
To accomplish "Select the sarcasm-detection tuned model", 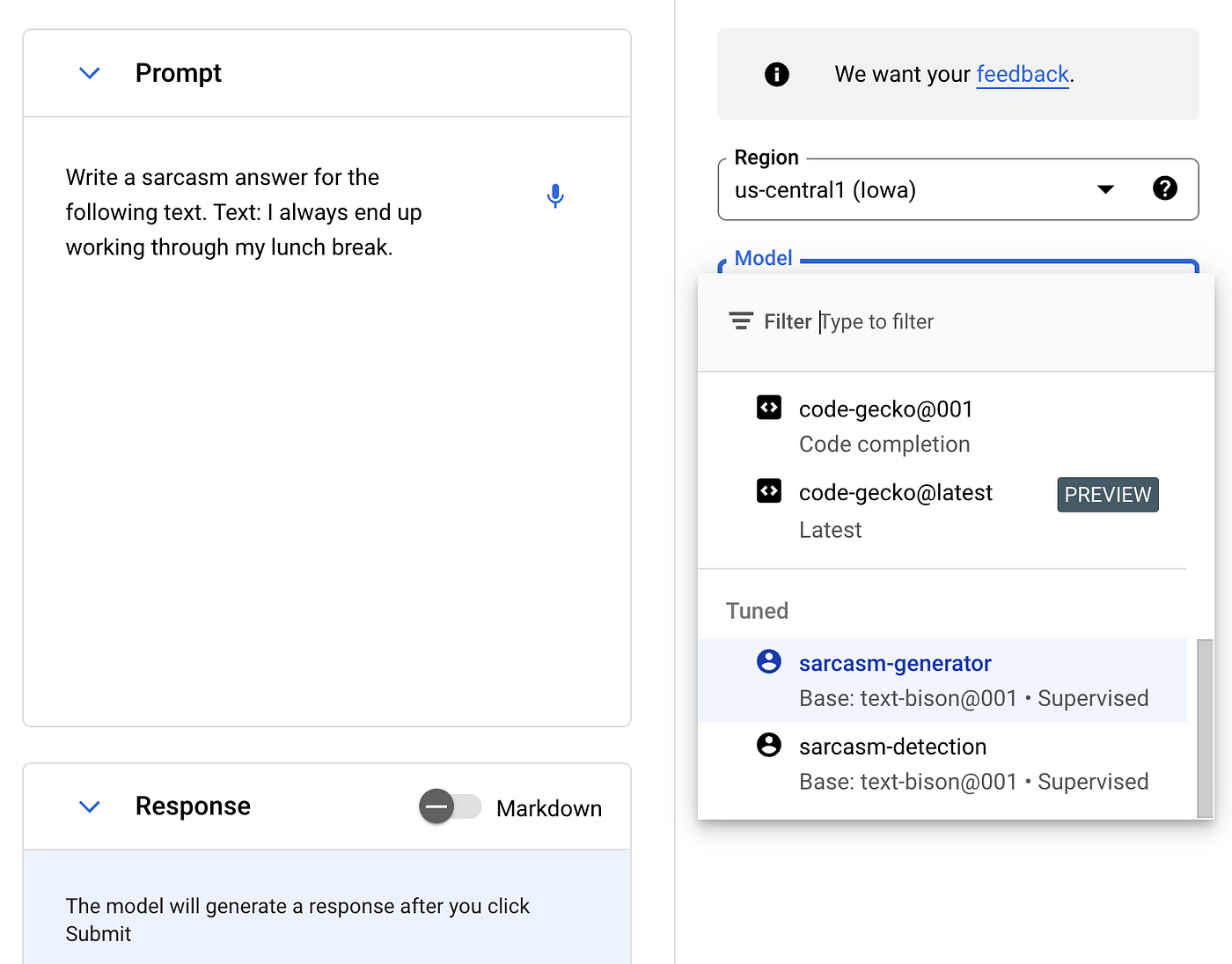I will click(942, 763).
